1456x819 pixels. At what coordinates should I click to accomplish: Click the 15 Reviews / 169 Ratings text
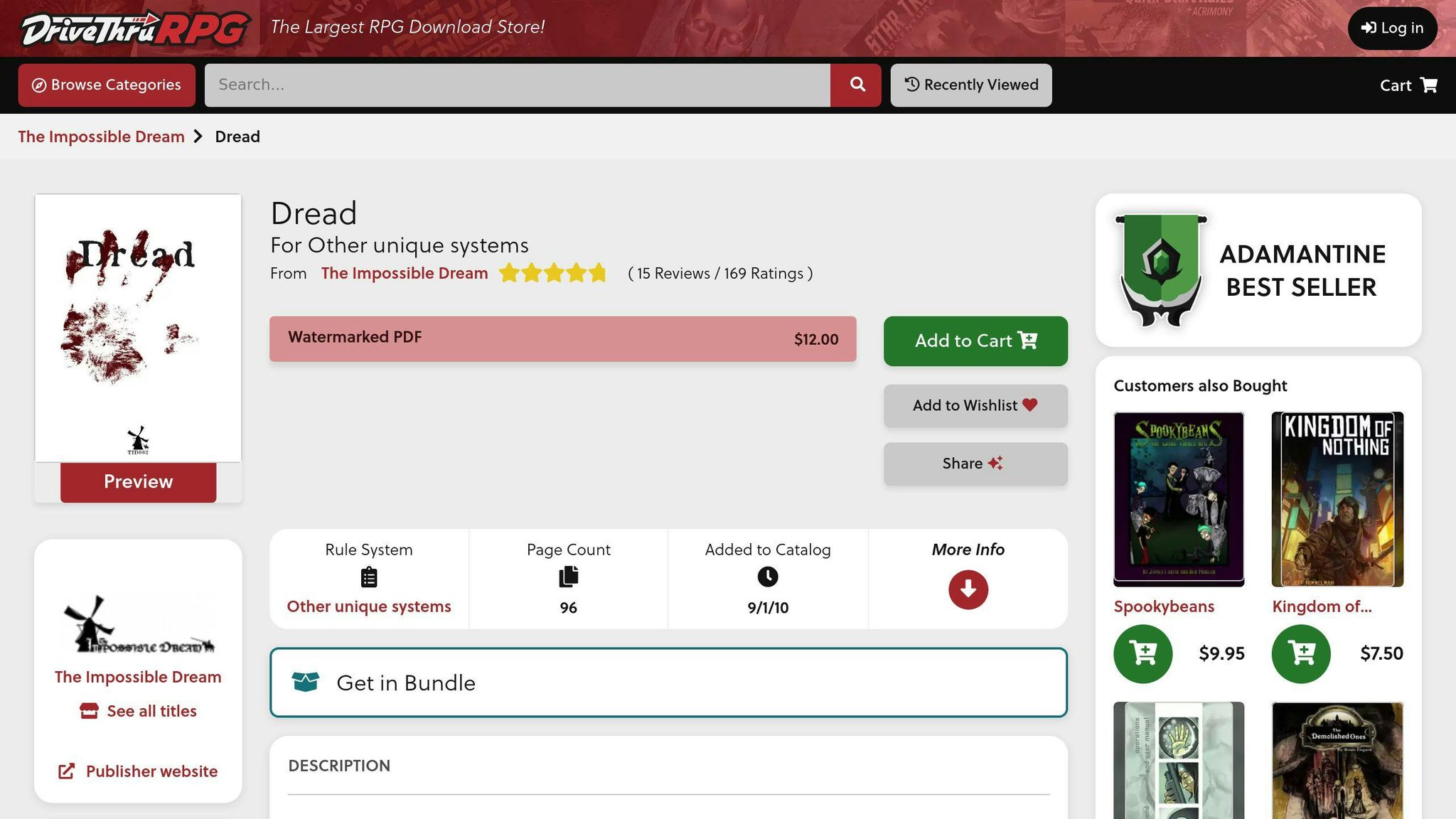tap(720, 273)
